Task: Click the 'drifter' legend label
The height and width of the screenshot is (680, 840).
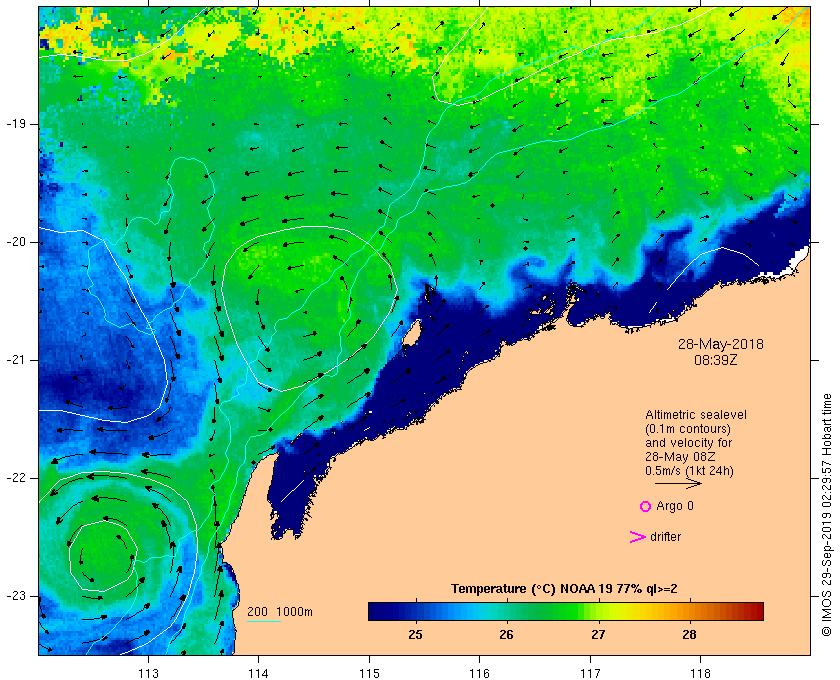Action: click(665, 536)
